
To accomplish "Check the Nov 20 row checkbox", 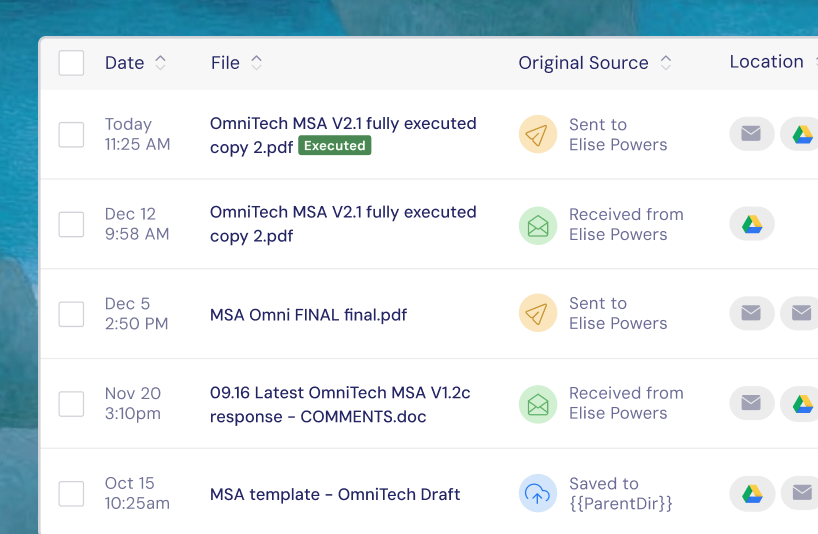I will 71,404.
